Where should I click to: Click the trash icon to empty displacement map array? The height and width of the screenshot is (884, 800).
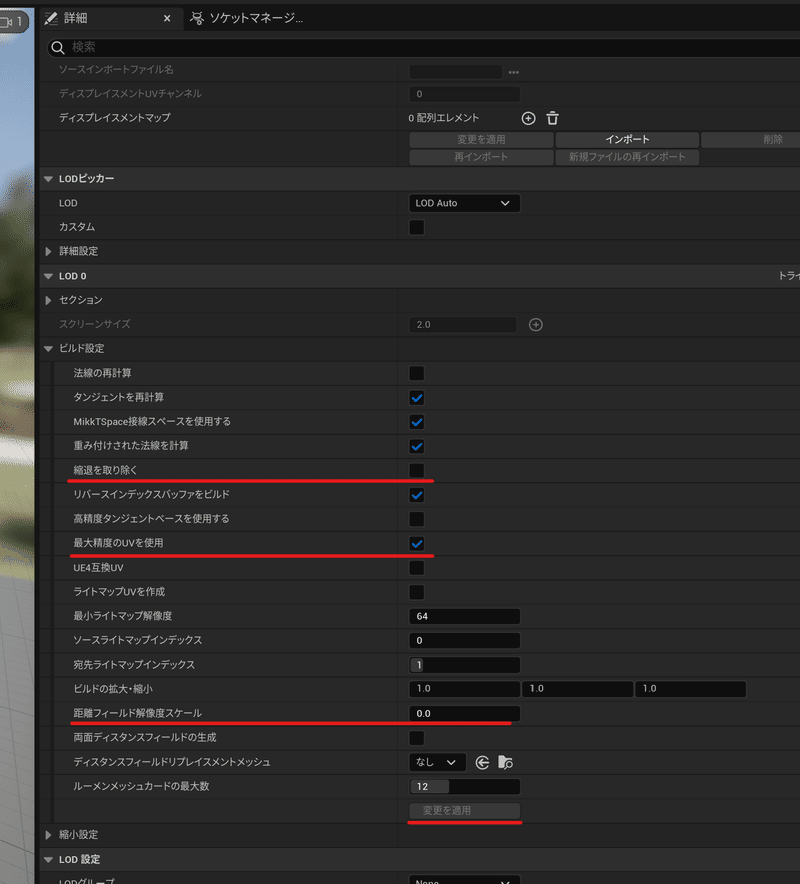click(x=553, y=118)
